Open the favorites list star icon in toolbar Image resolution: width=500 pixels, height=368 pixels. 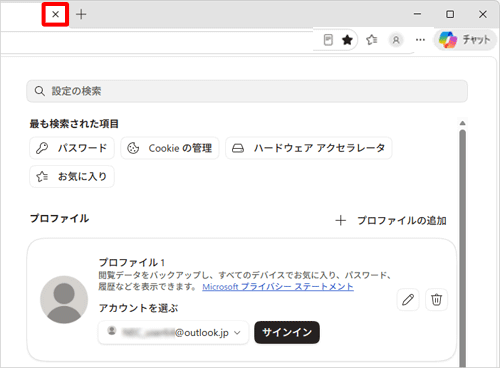pos(371,40)
